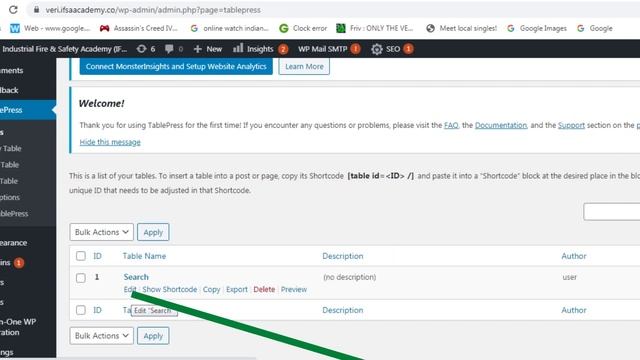
Task: Follow the FAQ link
Action: pyautogui.click(x=451, y=125)
